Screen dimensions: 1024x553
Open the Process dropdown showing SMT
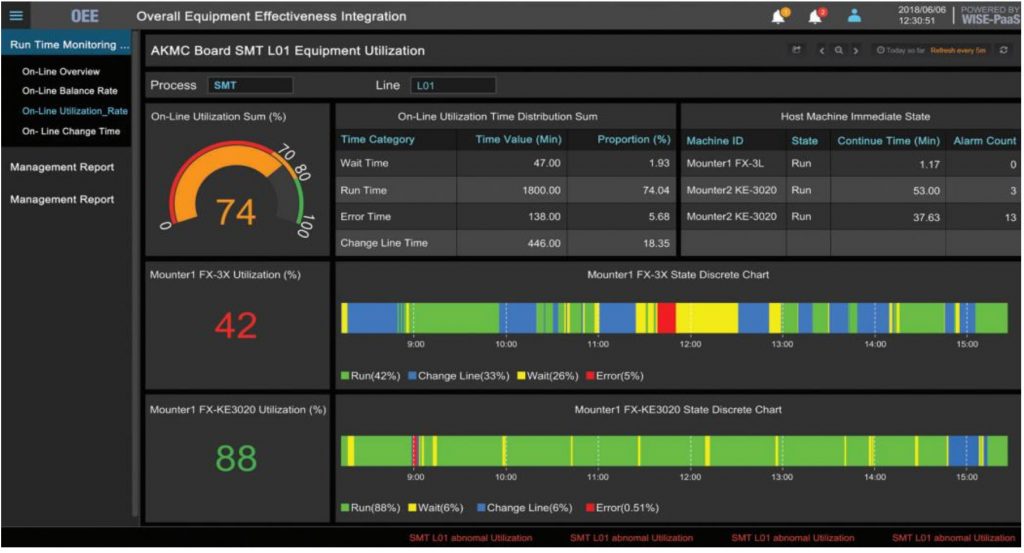pyautogui.click(x=250, y=86)
